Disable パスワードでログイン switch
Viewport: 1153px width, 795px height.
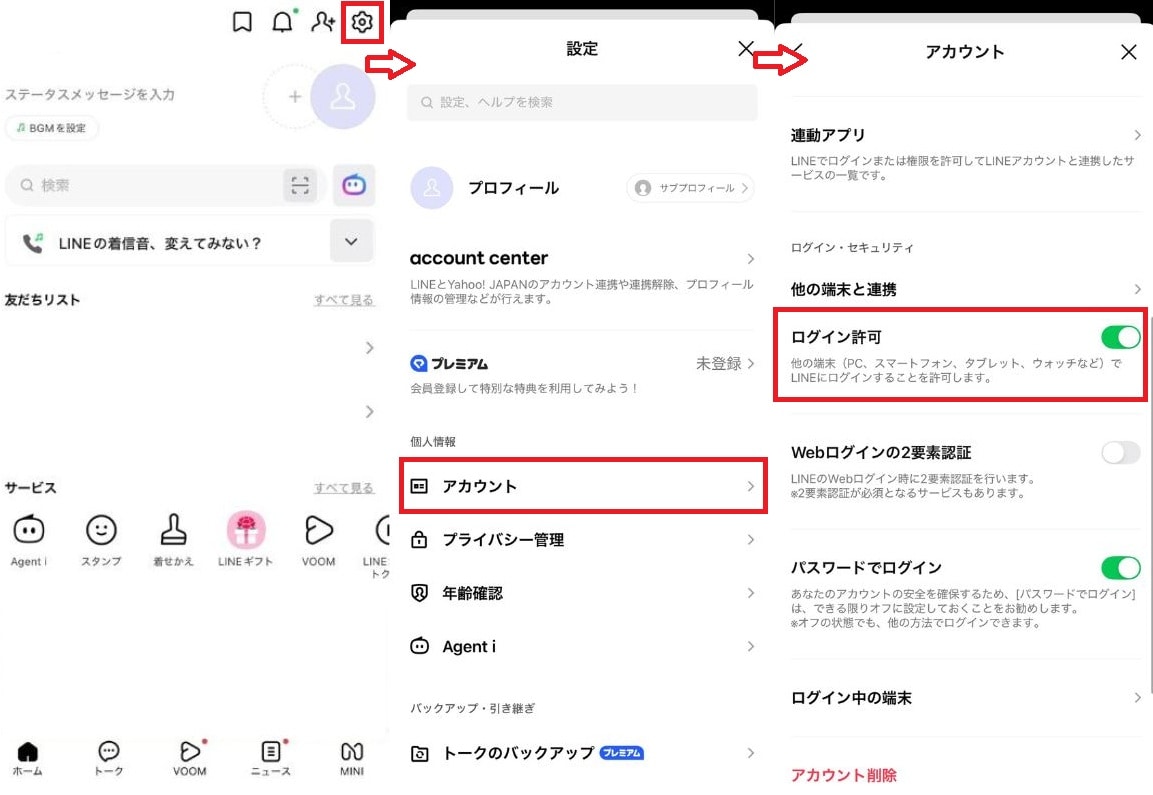pyautogui.click(x=1121, y=568)
